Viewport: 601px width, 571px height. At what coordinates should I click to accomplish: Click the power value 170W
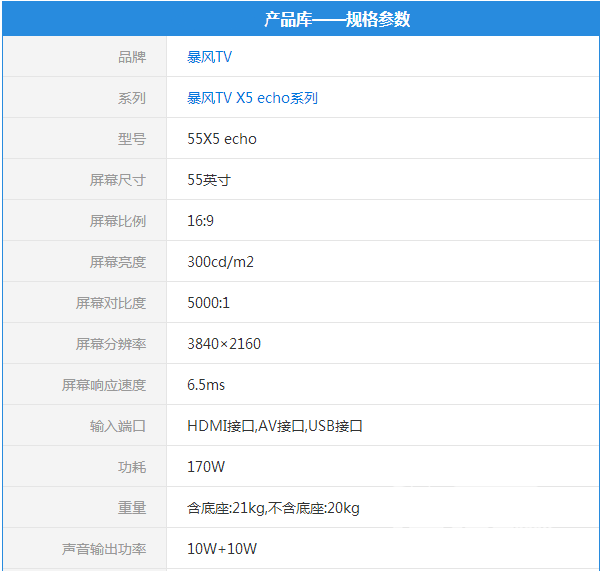pos(206,467)
